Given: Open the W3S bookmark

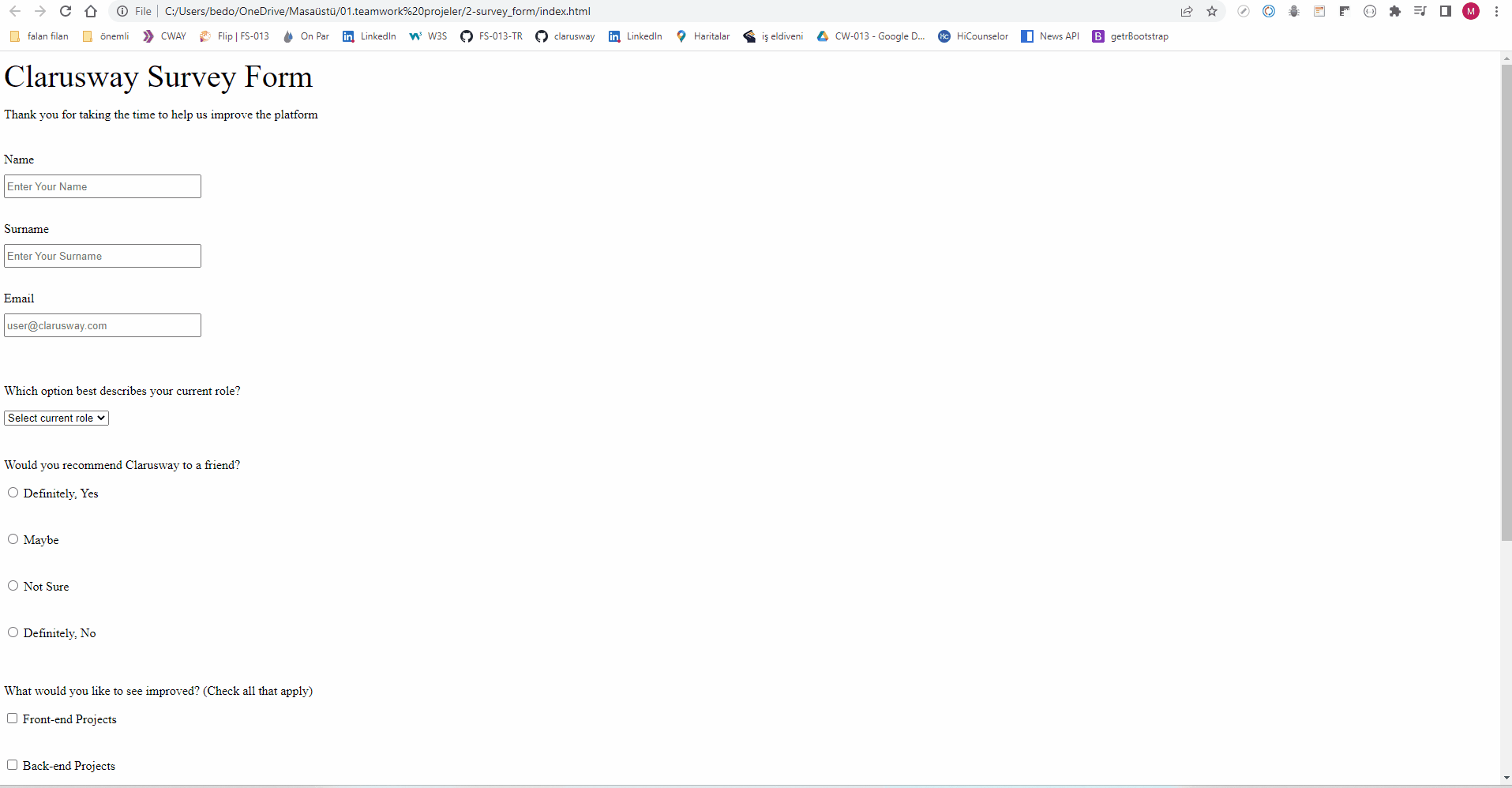Looking at the screenshot, I should click(428, 36).
